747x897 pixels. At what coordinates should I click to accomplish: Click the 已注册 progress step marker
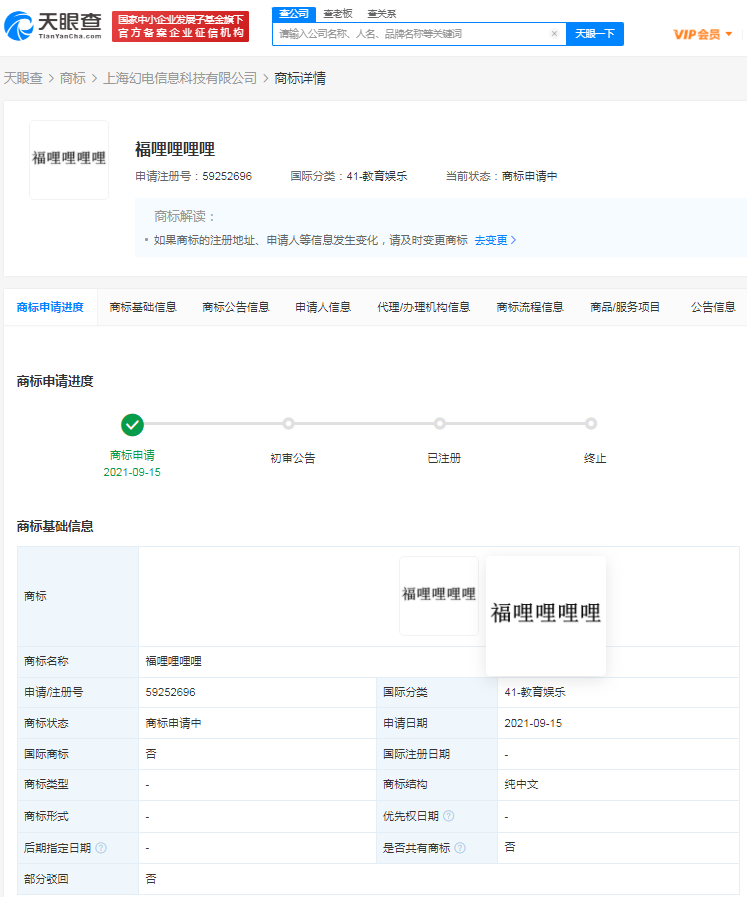[439, 423]
